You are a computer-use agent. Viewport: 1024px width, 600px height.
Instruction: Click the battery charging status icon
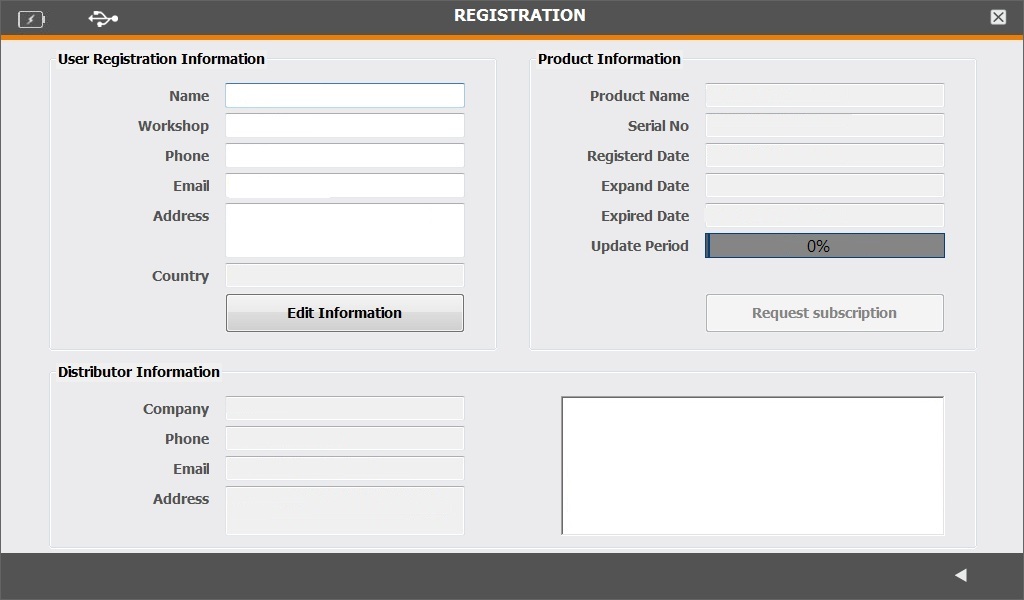(x=31, y=19)
